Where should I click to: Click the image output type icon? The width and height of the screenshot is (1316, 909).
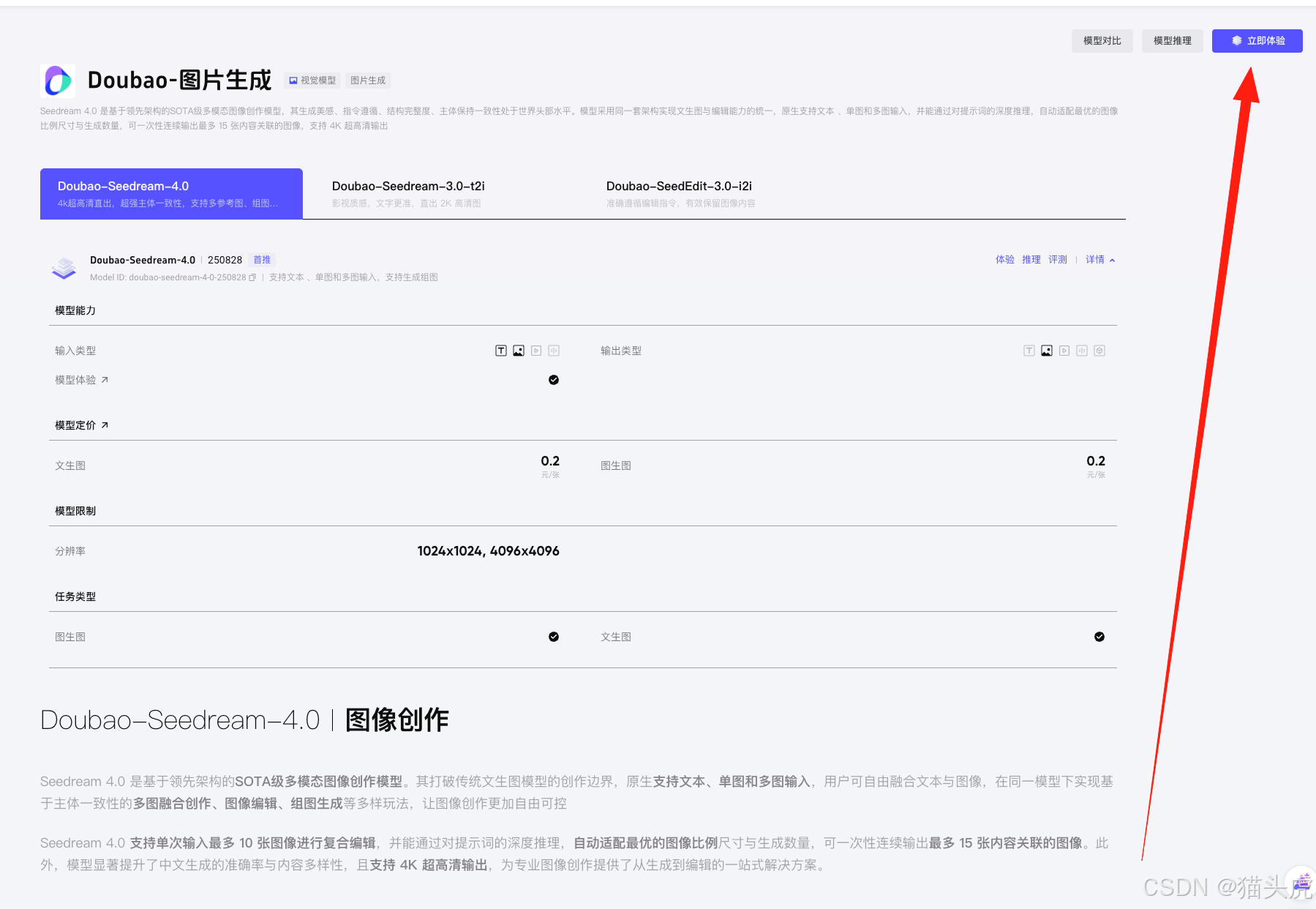pos(1047,351)
